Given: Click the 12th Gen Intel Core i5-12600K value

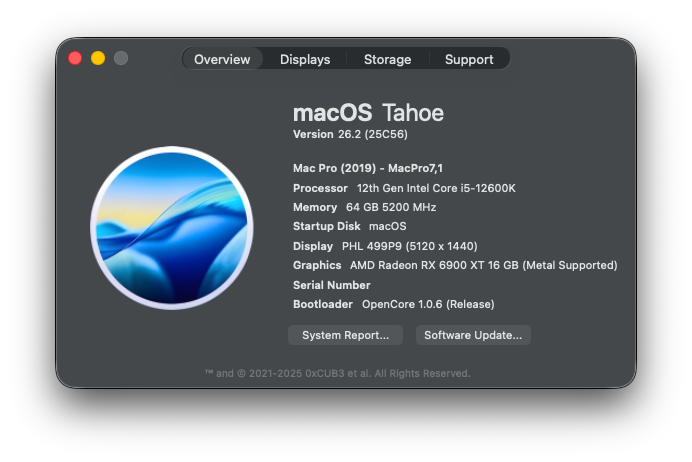Looking at the screenshot, I should (436, 188).
